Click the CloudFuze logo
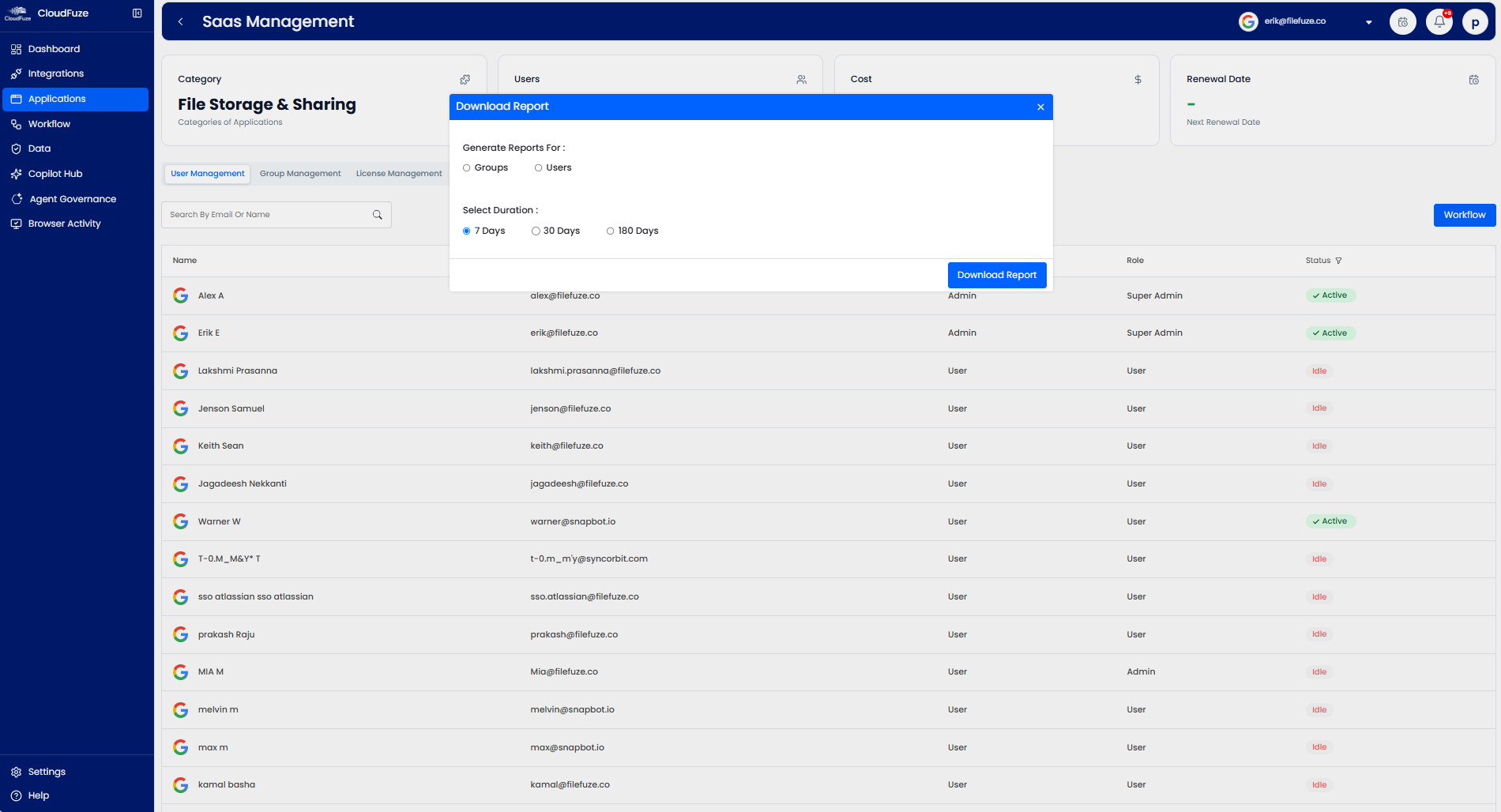The width and height of the screenshot is (1501, 812). click(x=18, y=13)
